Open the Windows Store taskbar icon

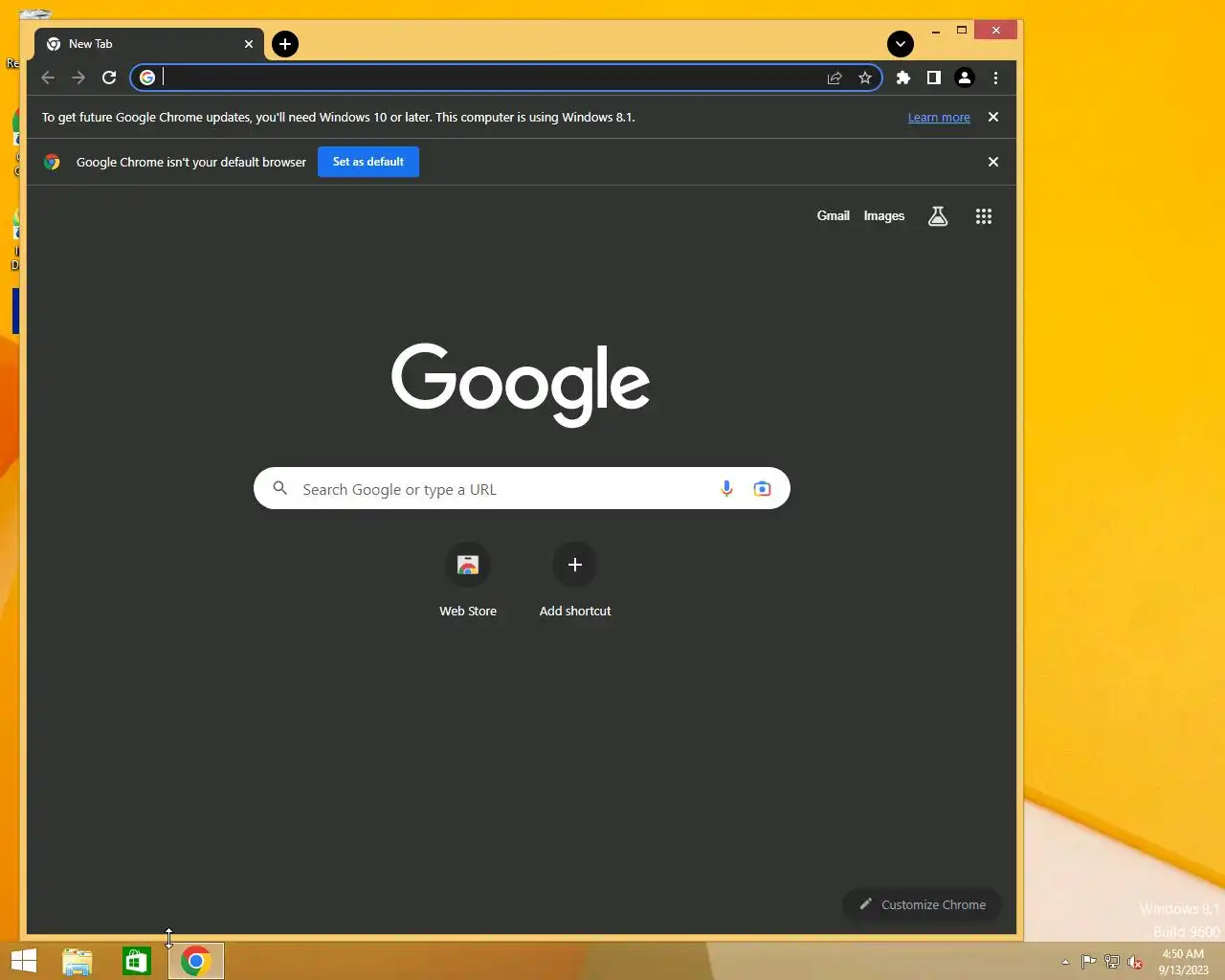(137, 961)
